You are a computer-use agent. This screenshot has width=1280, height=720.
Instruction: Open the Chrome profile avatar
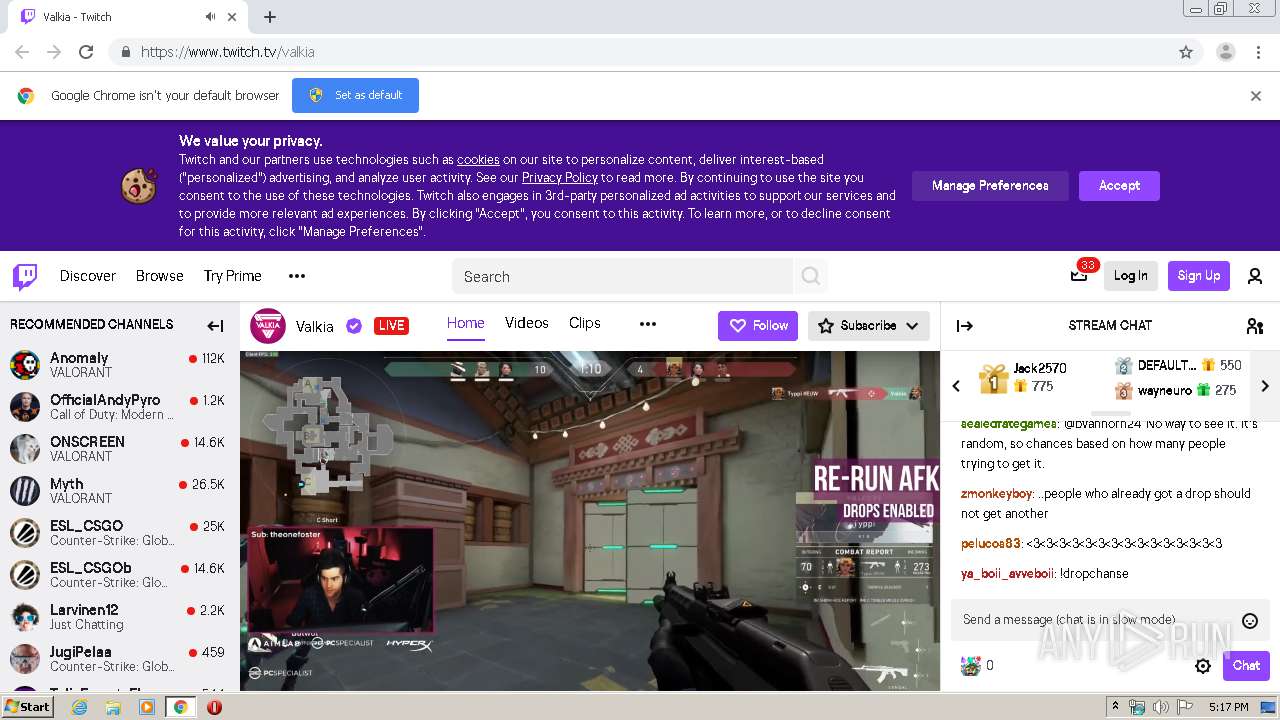pyautogui.click(x=1226, y=52)
